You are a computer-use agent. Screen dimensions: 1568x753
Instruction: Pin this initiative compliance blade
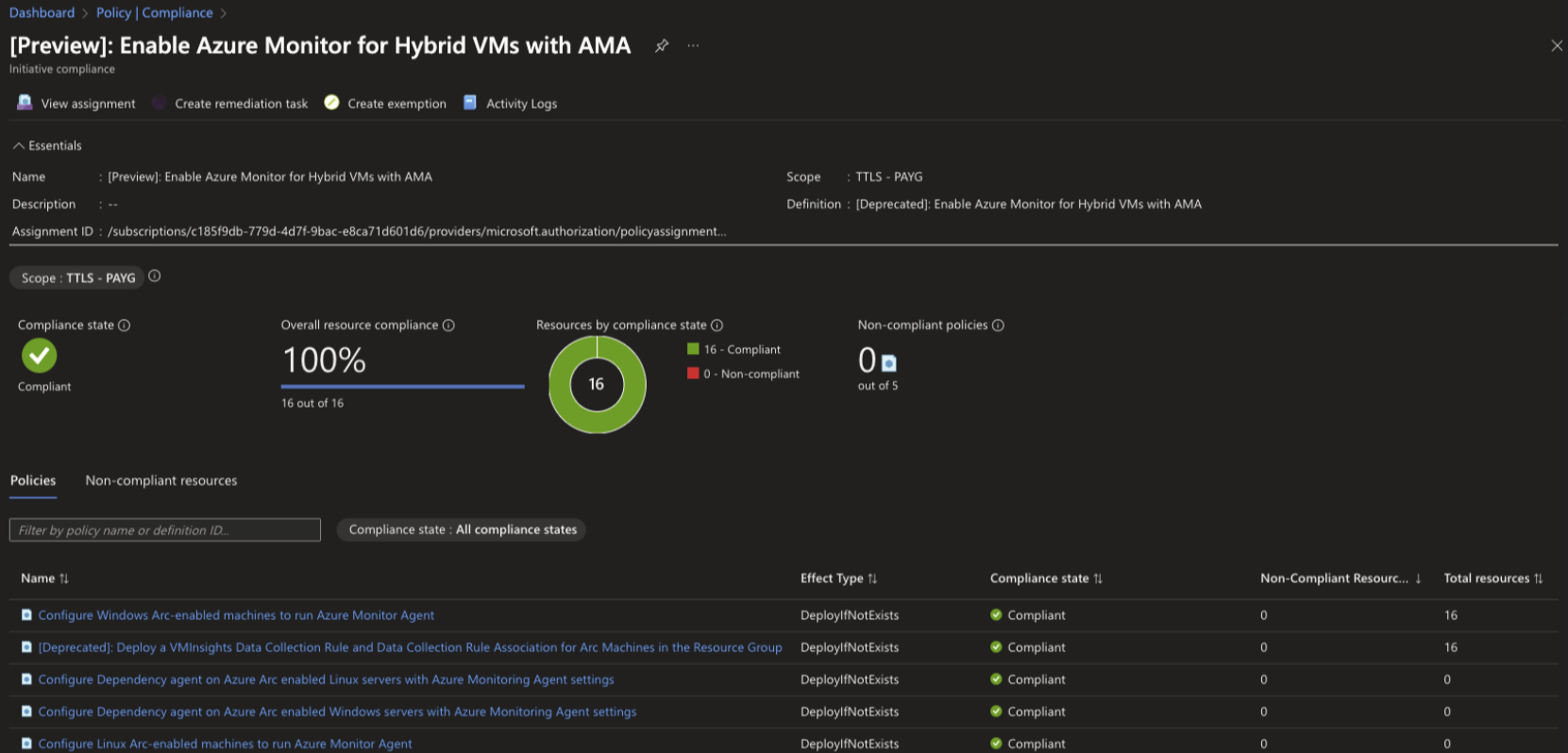pyautogui.click(x=662, y=45)
